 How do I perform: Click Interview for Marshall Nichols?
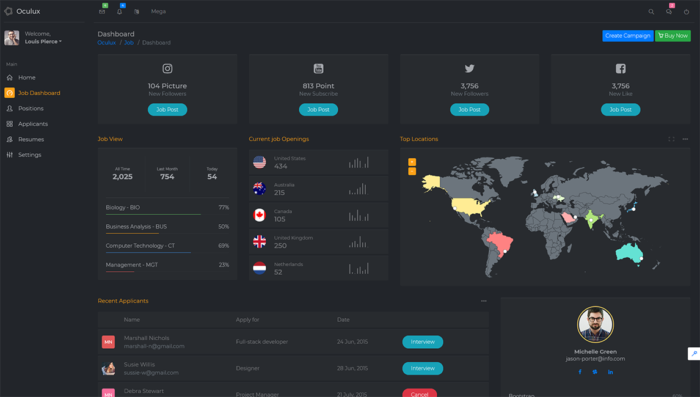point(423,342)
